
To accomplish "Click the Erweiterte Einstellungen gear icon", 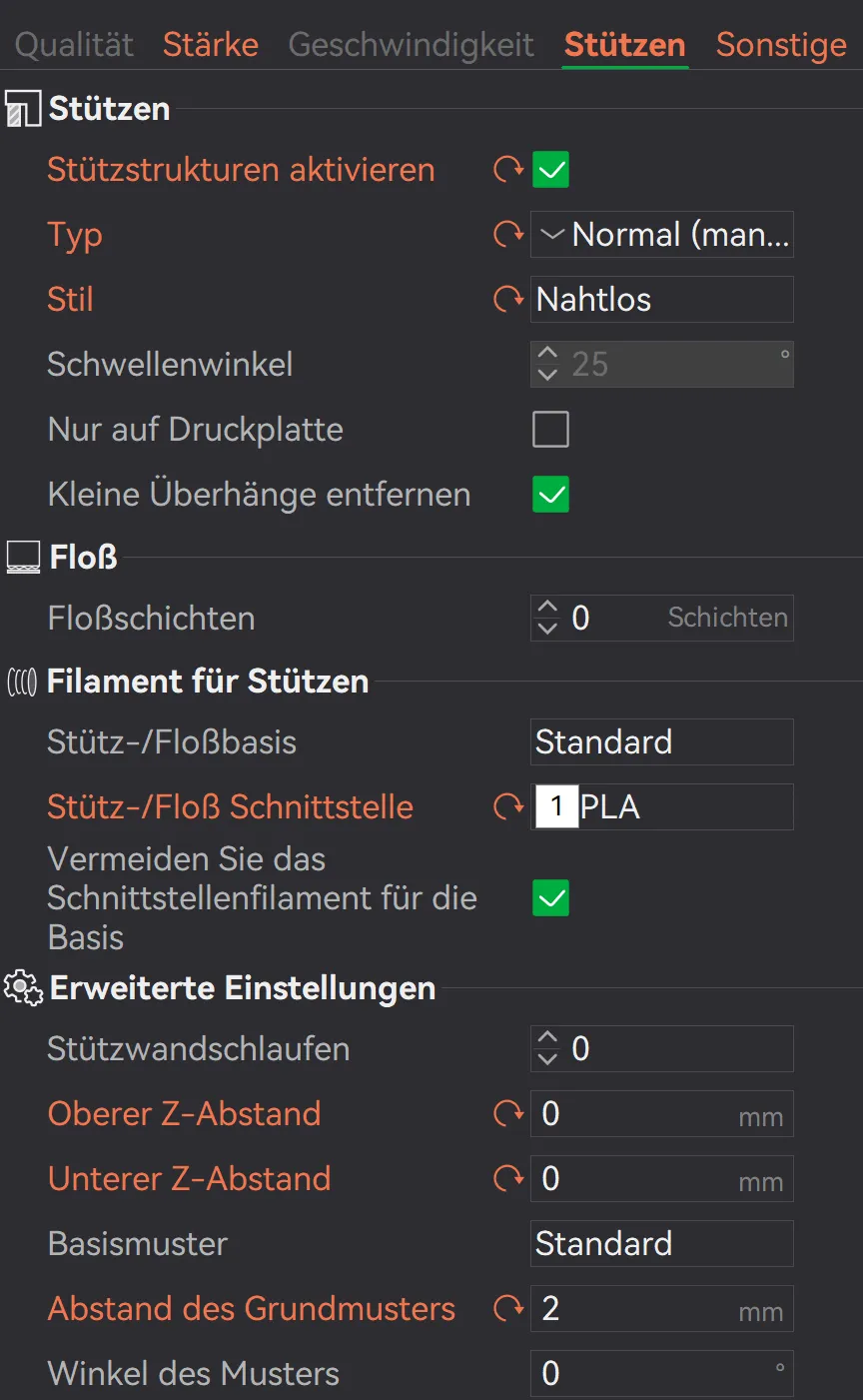I will [x=24, y=988].
